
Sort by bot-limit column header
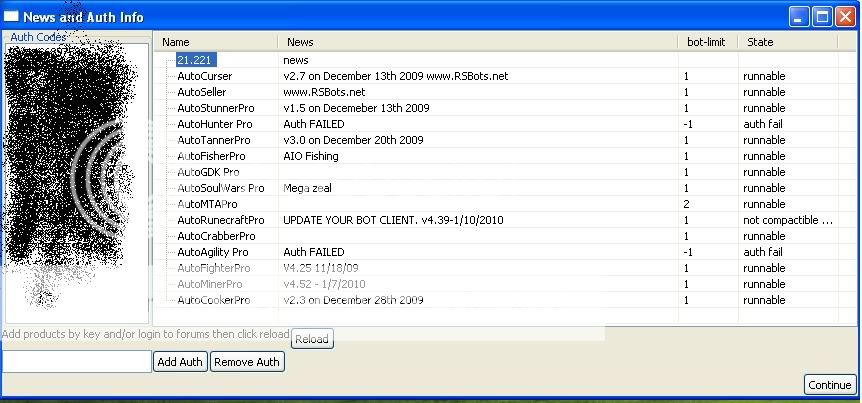coord(707,42)
